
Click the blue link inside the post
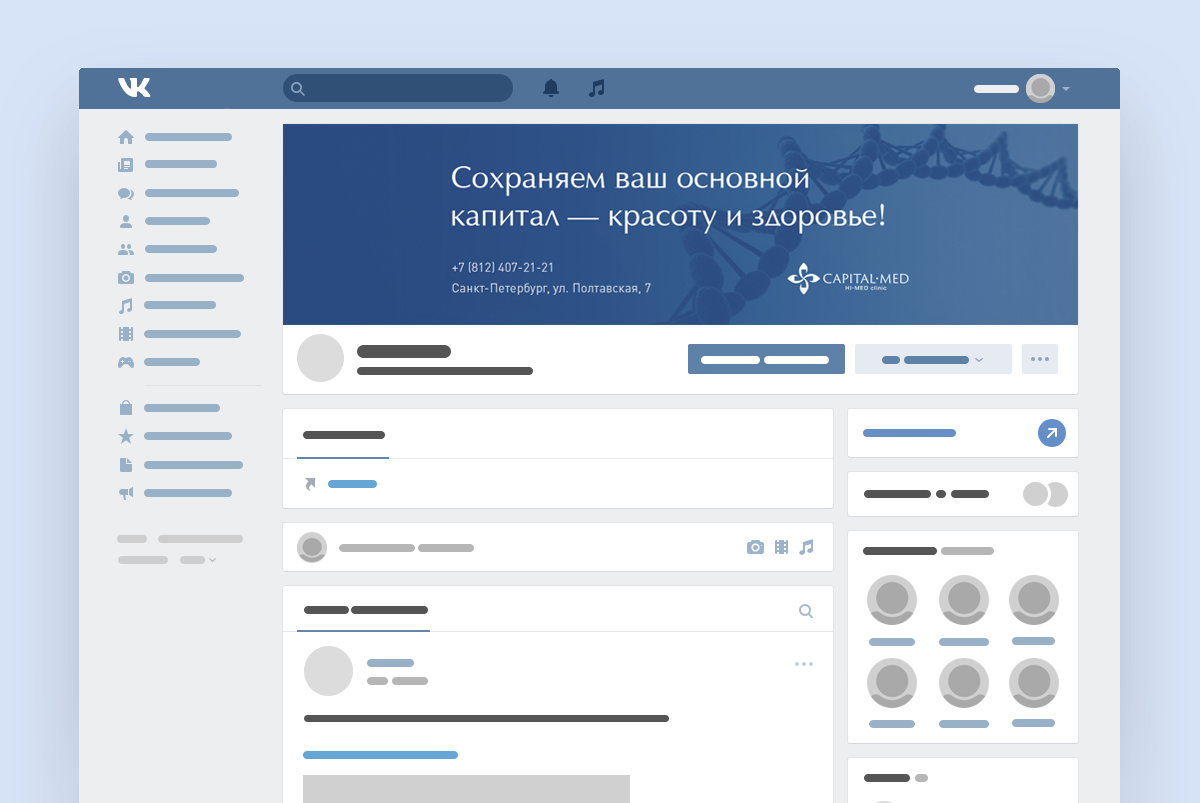pyautogui.click(x=380, y=755)
